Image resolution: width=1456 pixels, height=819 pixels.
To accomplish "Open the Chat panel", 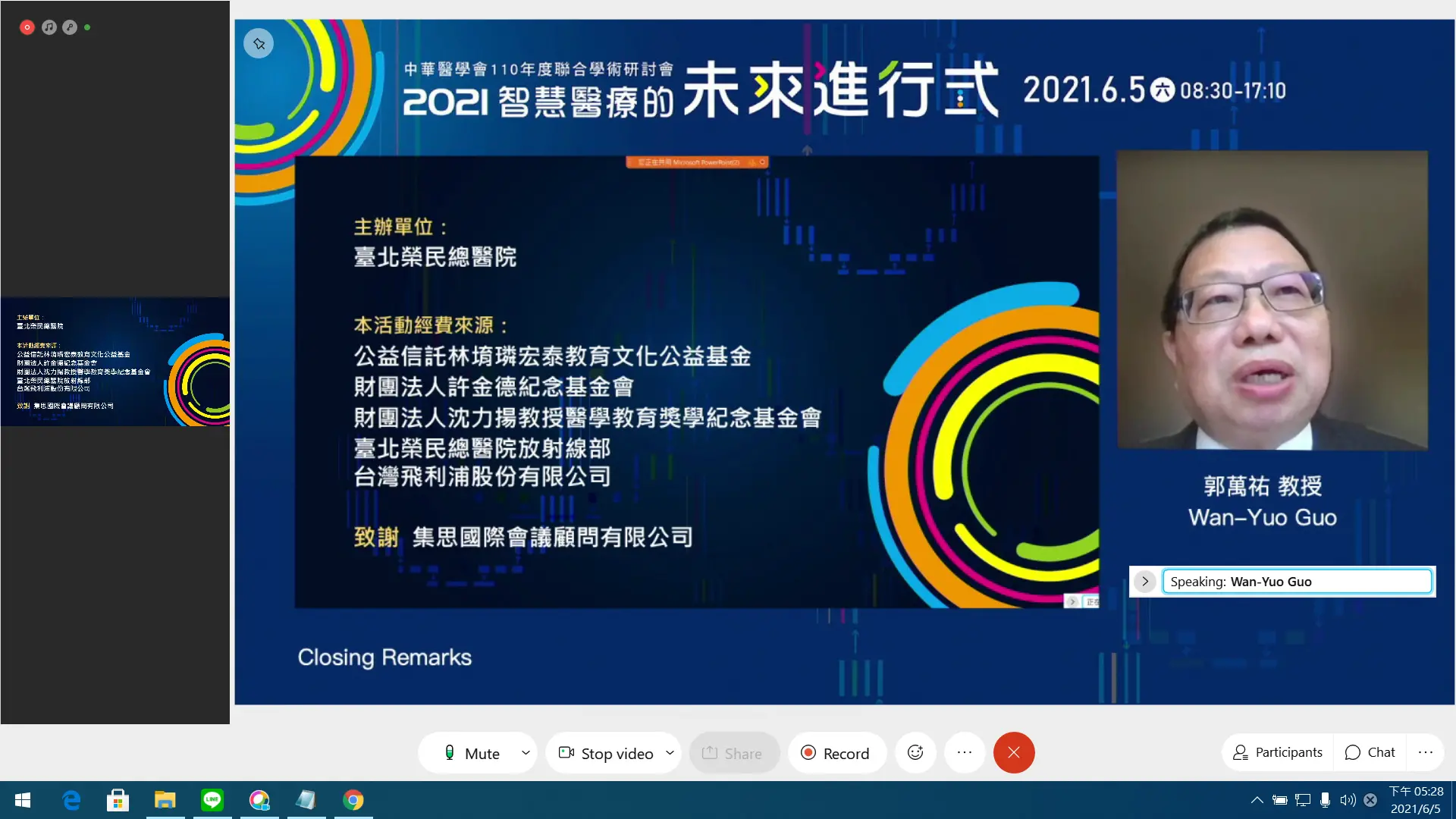I will [1370, 752].
